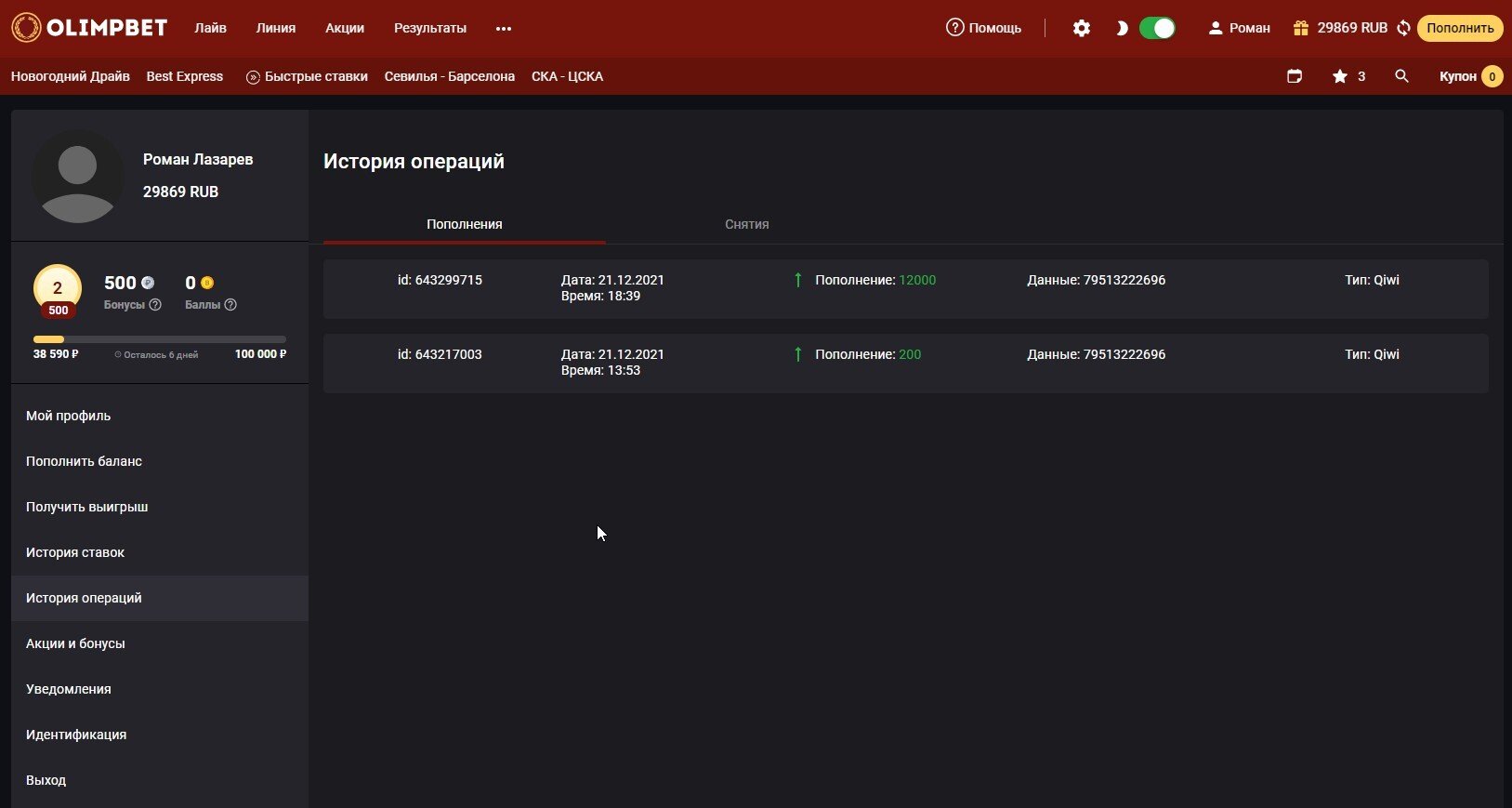This screenshot has height=808, width=1512.
Task: Refresh balance with the circular arrows icon
Action: coord(1403,28)
